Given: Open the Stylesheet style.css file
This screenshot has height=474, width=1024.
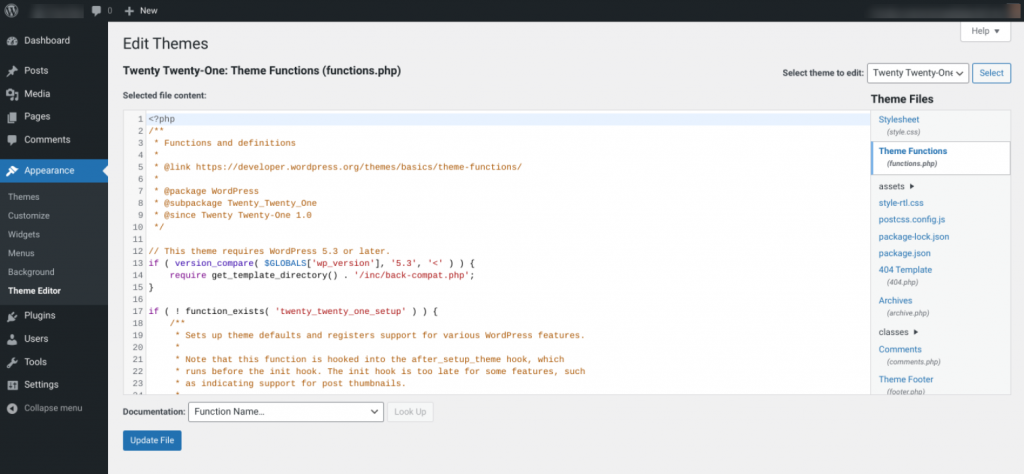Looking at the screenshot, I should point(898,119).
